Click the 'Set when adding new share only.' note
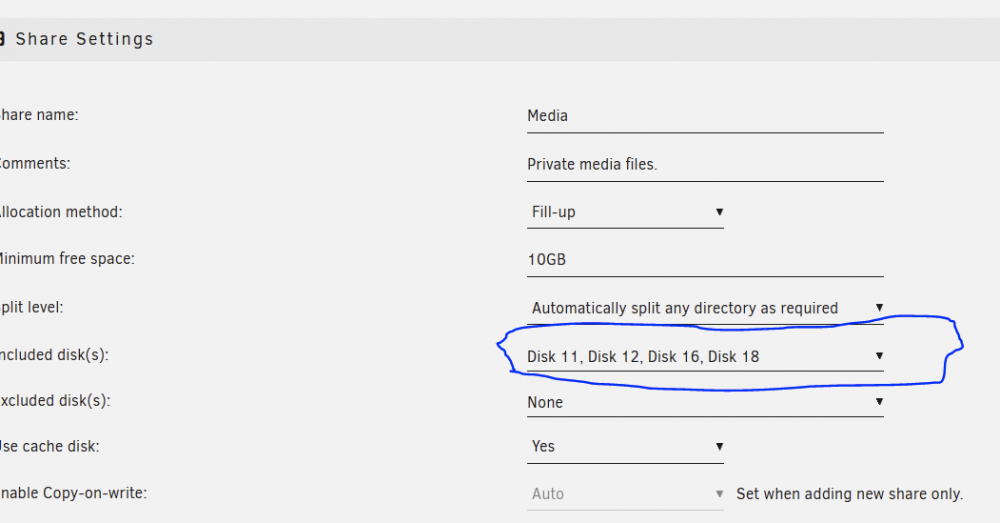 (x=849, y=494)
